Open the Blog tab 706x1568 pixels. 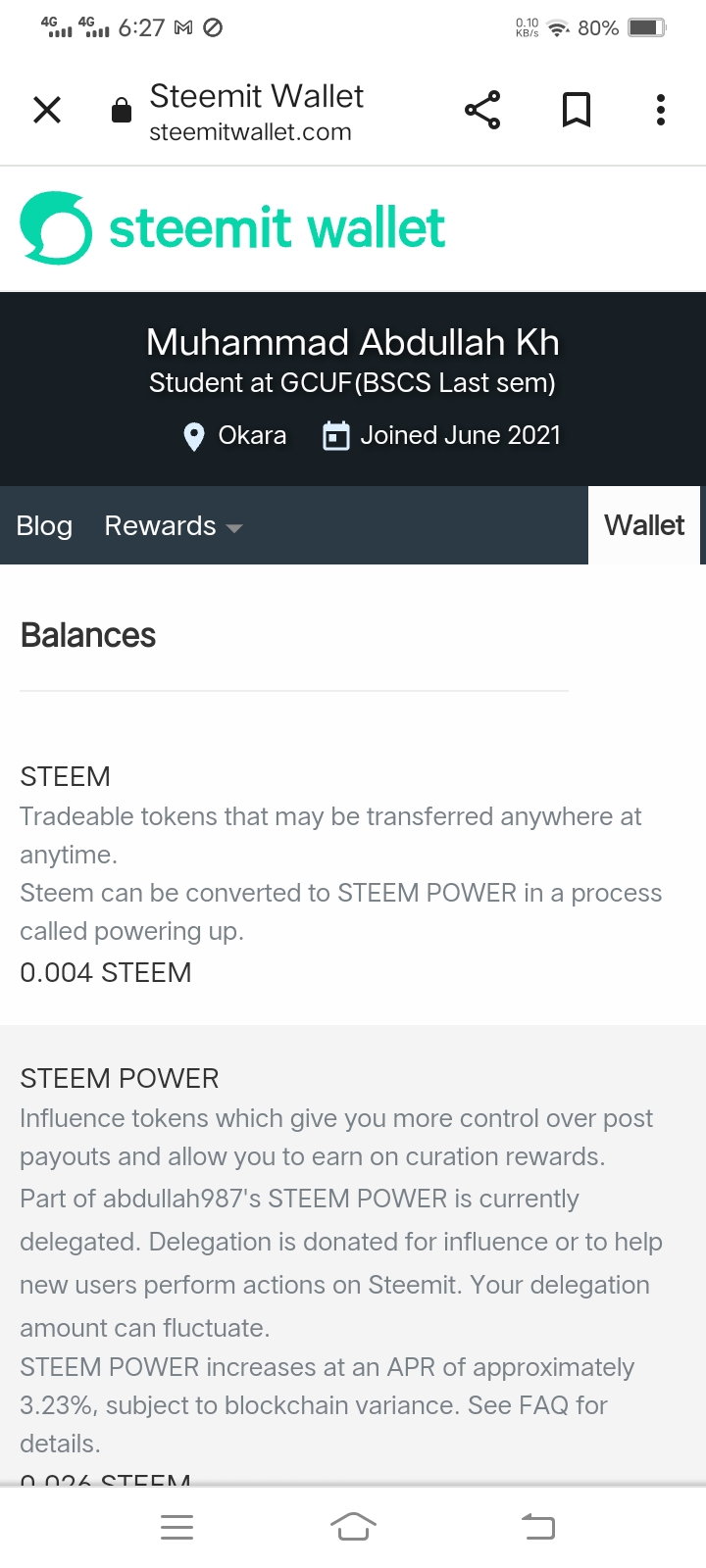tap(44, 526)
